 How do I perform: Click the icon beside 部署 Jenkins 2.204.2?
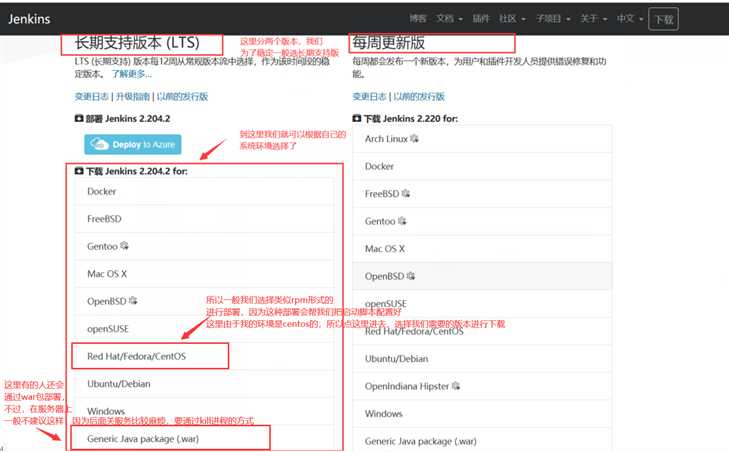pyautogui.click(x=79, y=119)
